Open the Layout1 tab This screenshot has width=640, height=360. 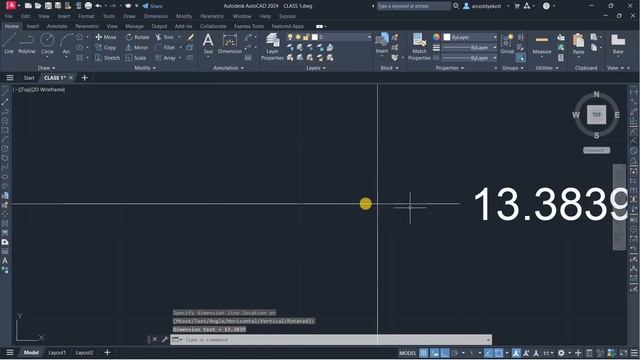57,353
